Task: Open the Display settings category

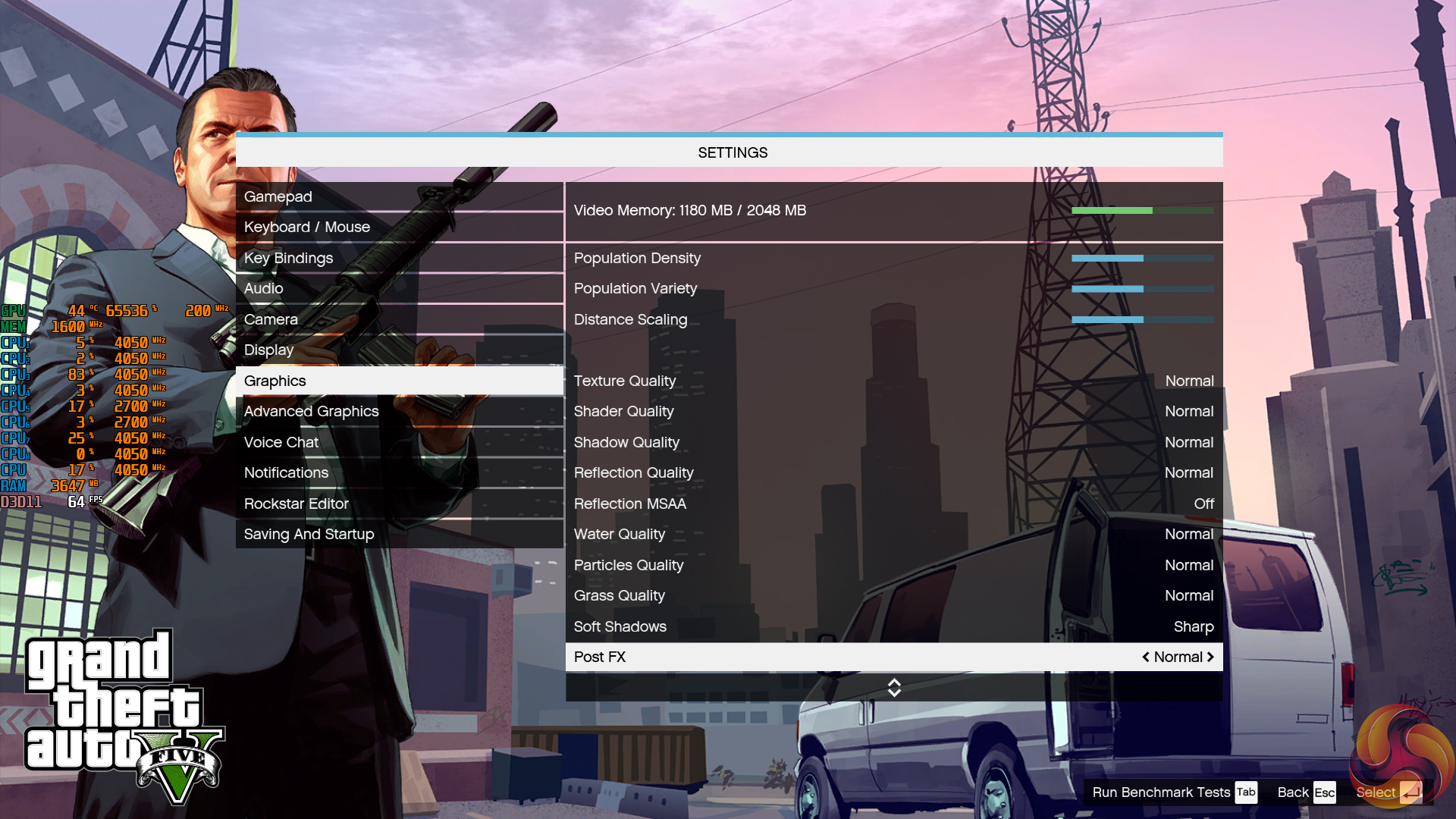Action: [268, 350]
